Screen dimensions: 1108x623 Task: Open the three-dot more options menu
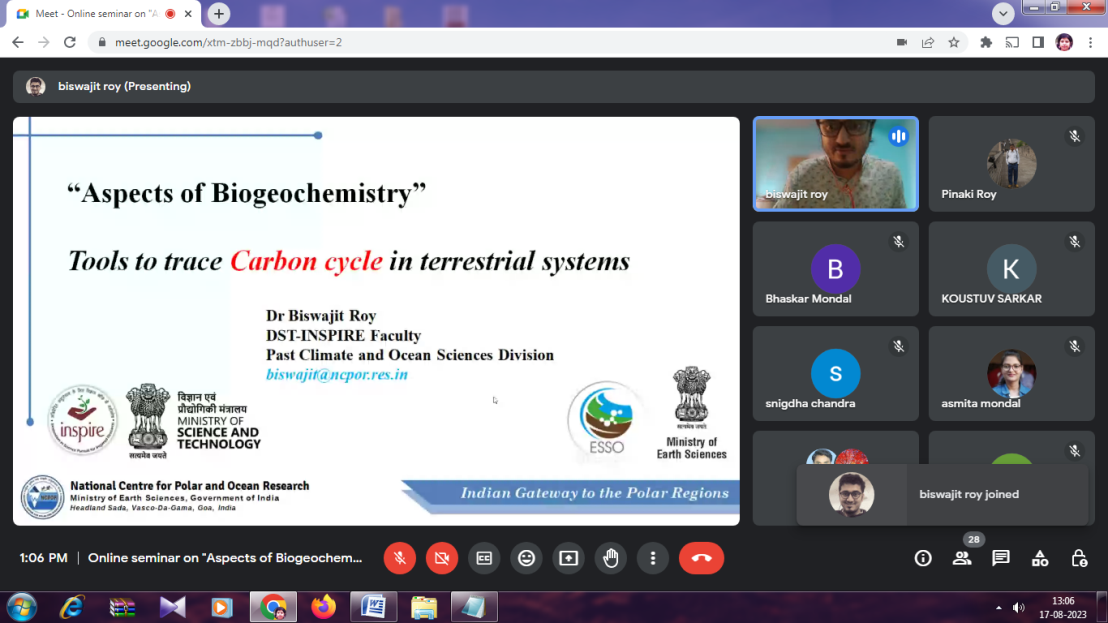coord(652,558)
